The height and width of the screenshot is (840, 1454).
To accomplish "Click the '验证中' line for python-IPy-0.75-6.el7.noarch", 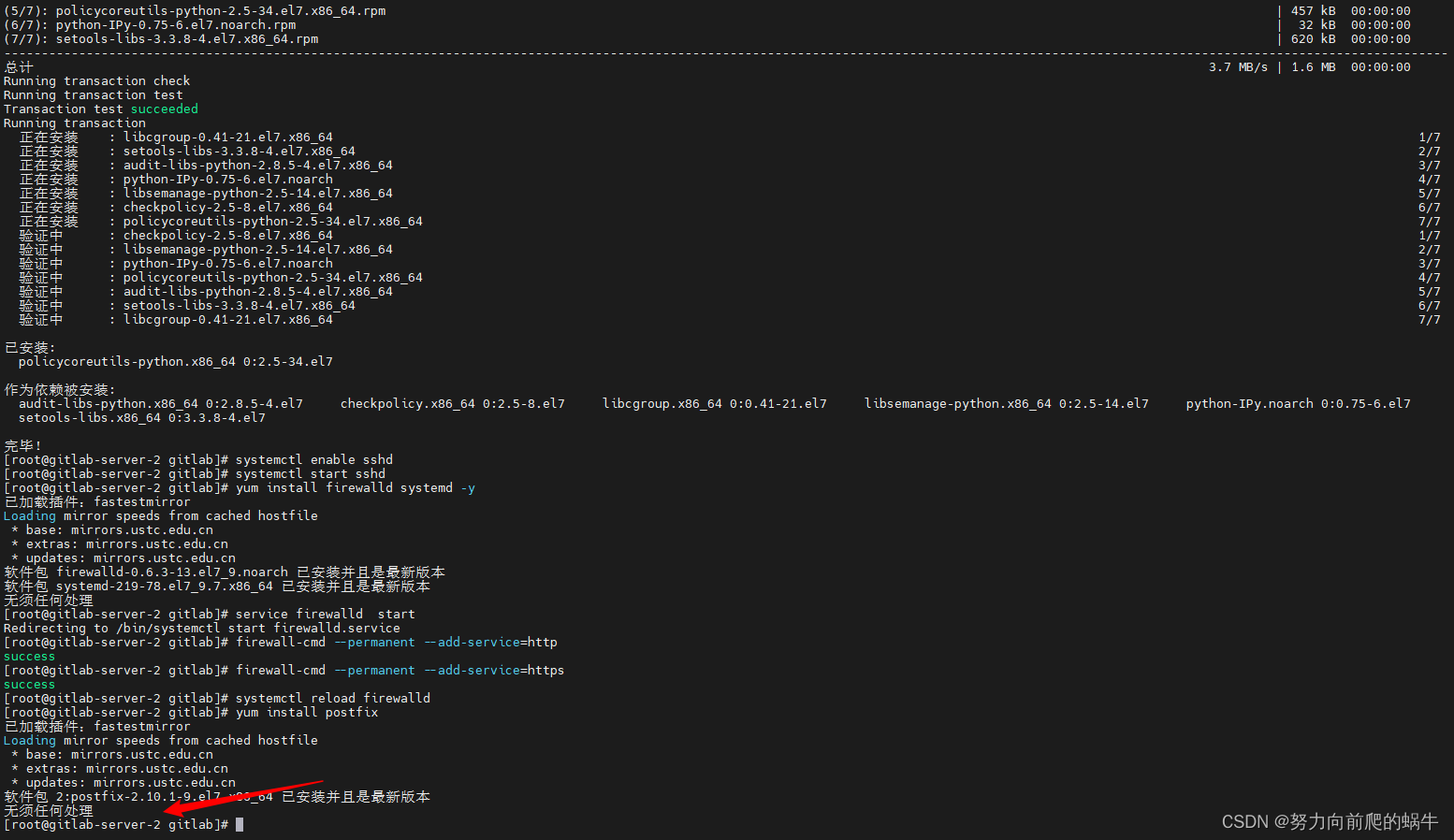I will pos(176,264).
